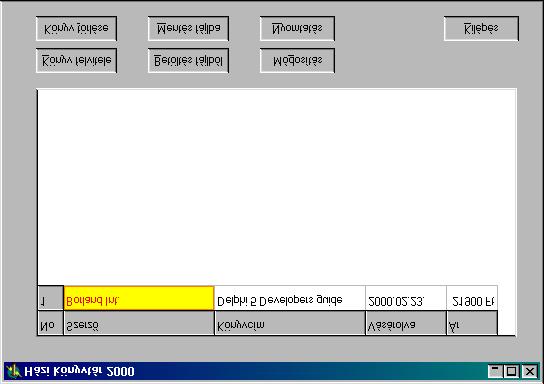This screenshot has height=384, width=544.
Task: Click the Vásárolva column header
Action: [x=406, y=323]
